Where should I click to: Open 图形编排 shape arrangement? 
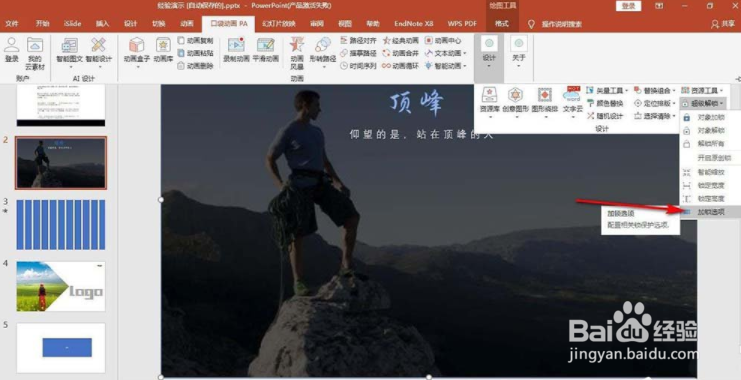click(x=545, y=102)
